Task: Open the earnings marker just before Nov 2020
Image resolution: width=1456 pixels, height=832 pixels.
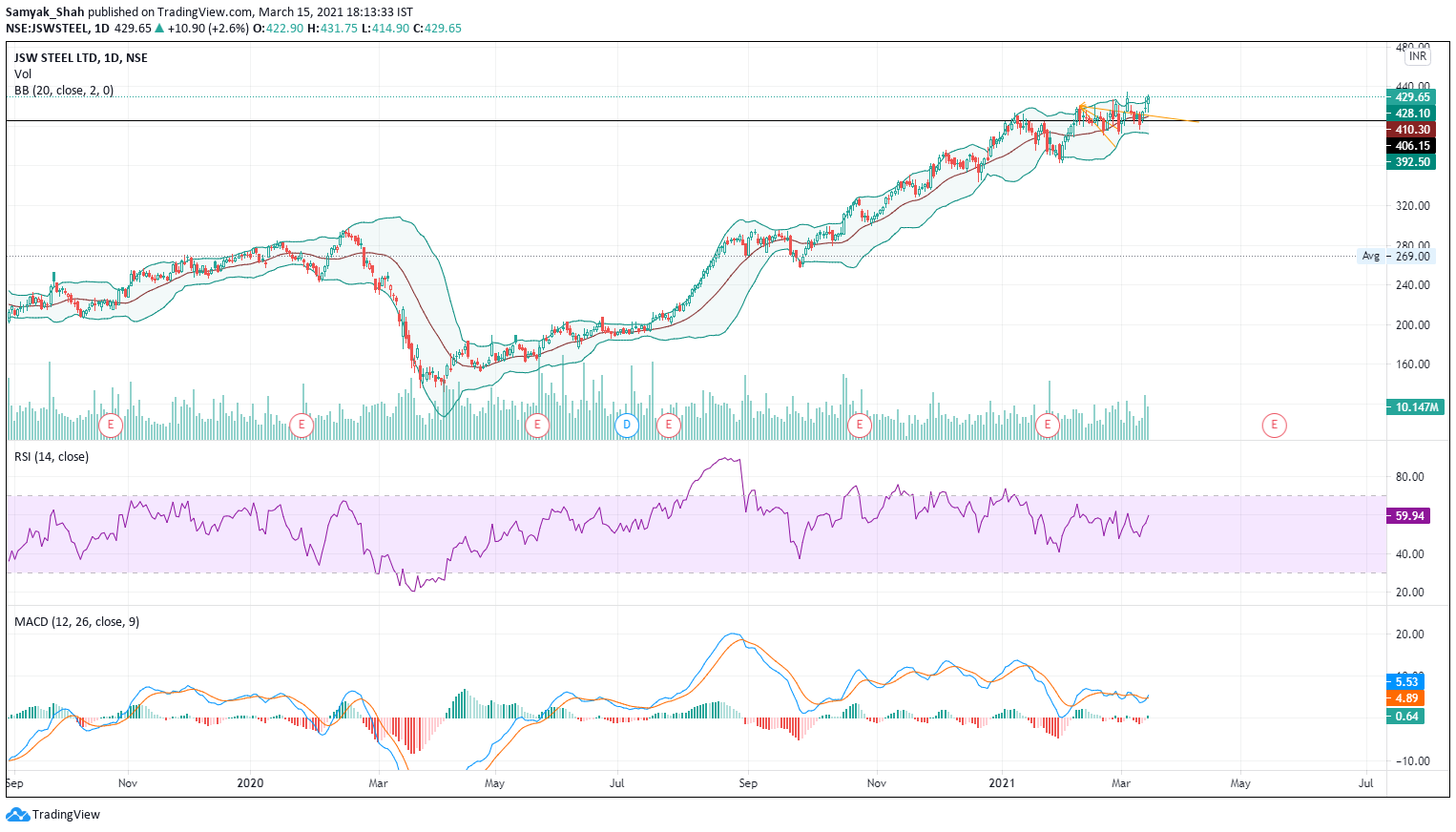Action: (x=860, y=425)
